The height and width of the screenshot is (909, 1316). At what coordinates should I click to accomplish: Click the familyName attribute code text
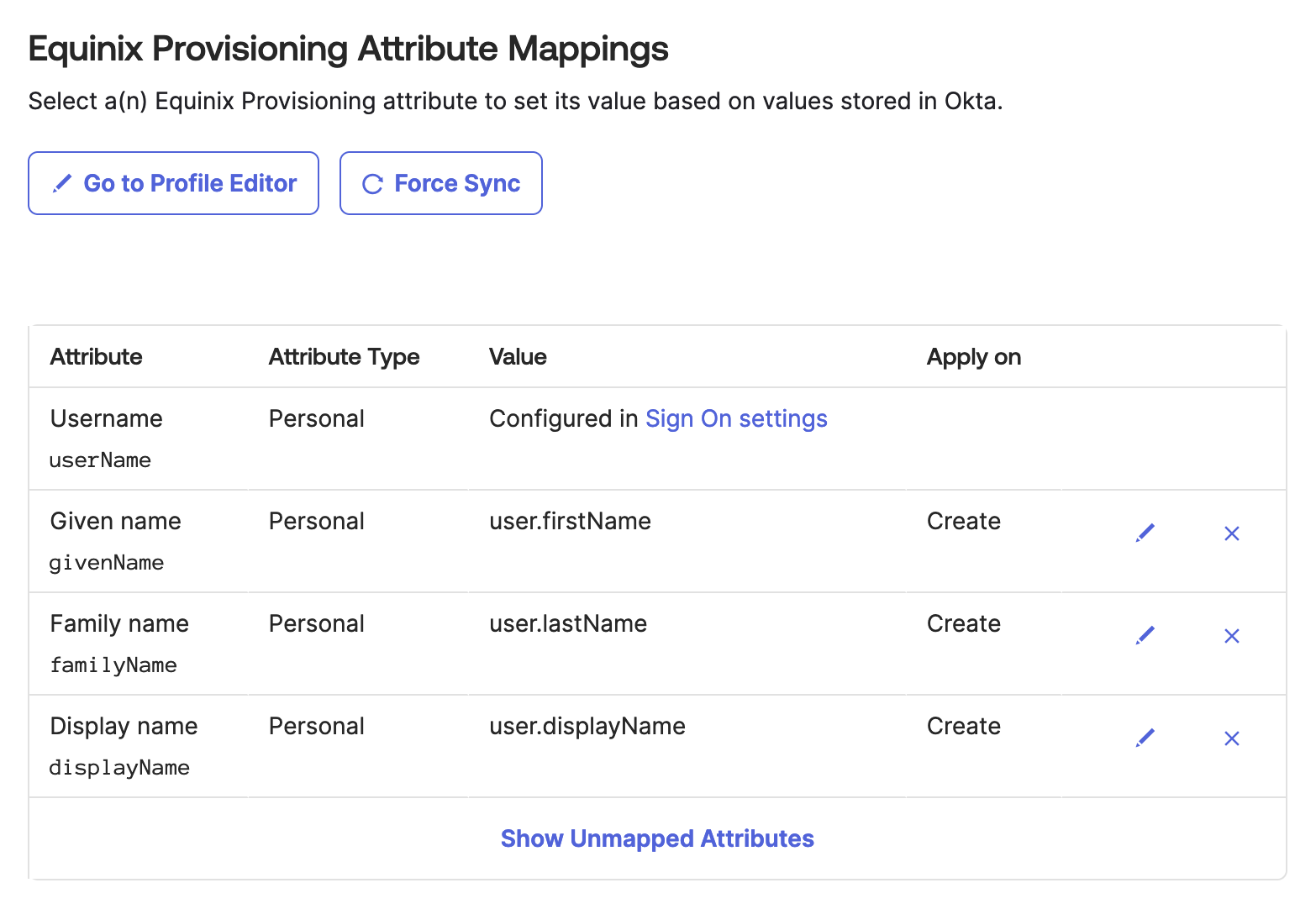coord(113,665)
